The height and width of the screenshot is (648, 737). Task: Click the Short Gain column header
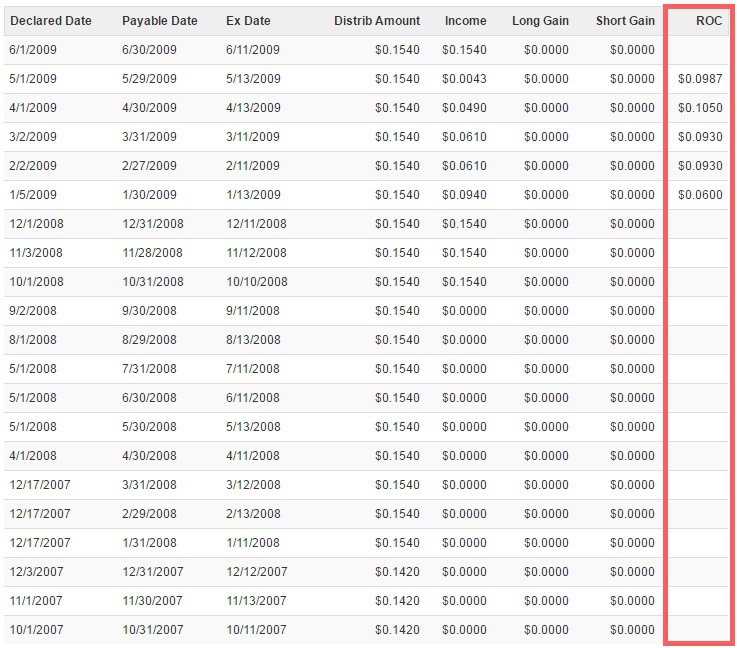point(625,21)
